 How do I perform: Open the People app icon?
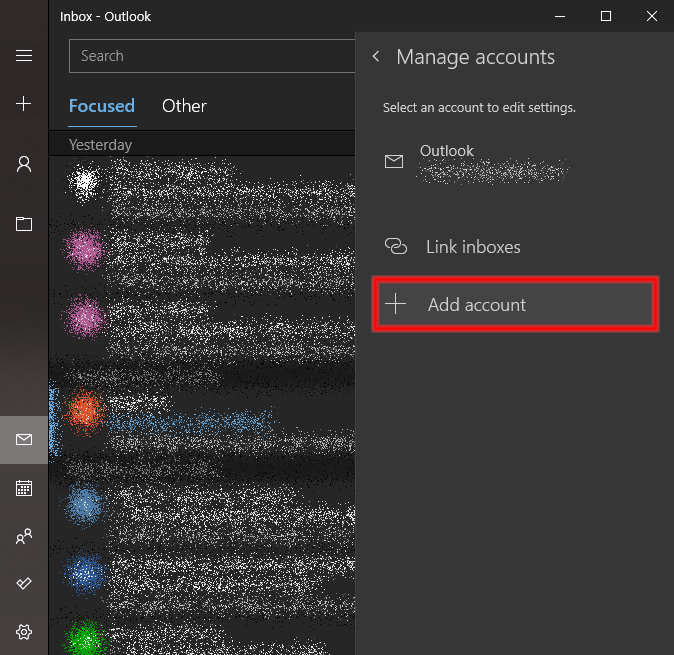(x=24, y=536)
